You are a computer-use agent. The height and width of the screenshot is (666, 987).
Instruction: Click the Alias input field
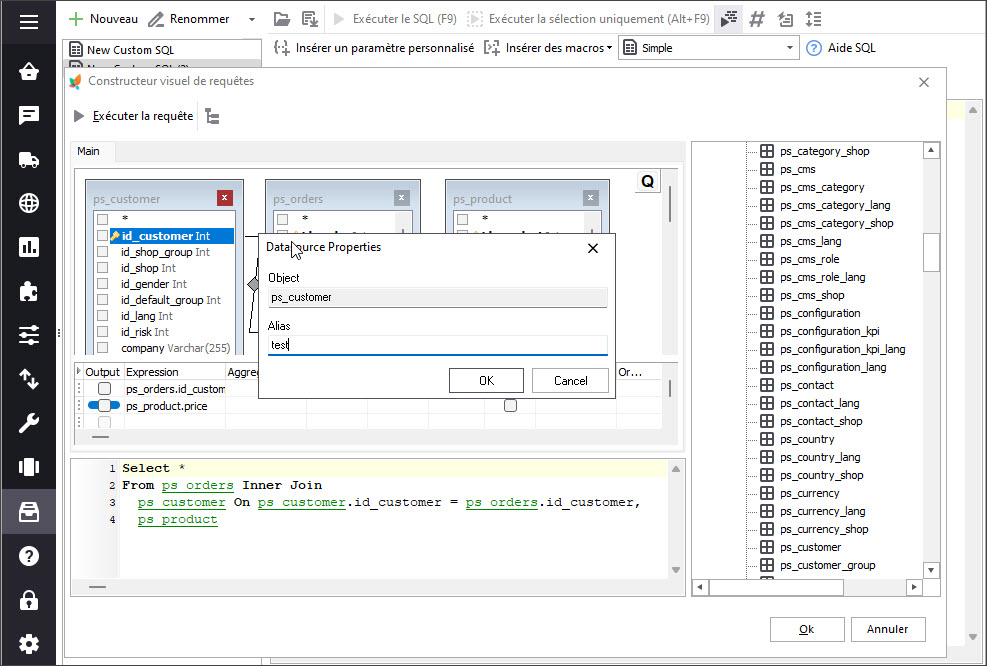[x=437, y=345]
